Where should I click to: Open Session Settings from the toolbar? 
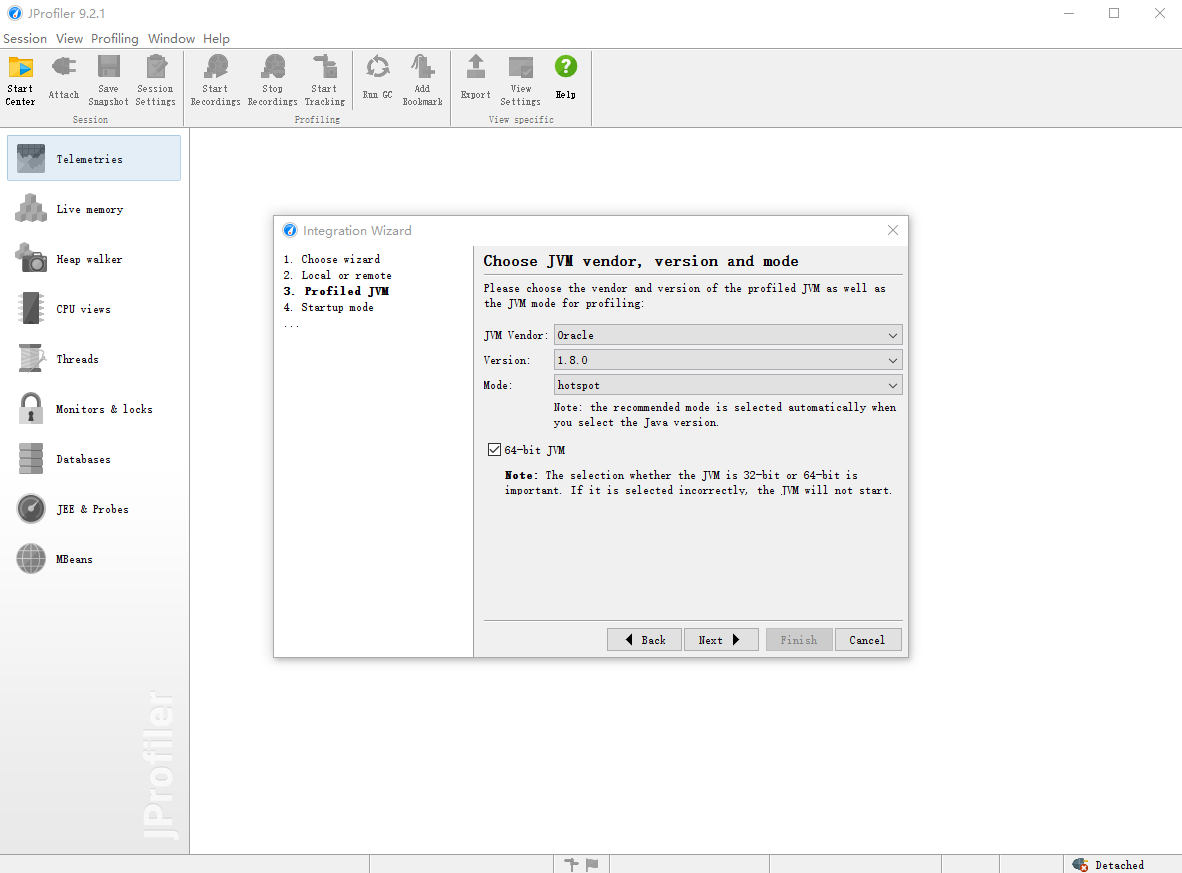tap(155, 80)
